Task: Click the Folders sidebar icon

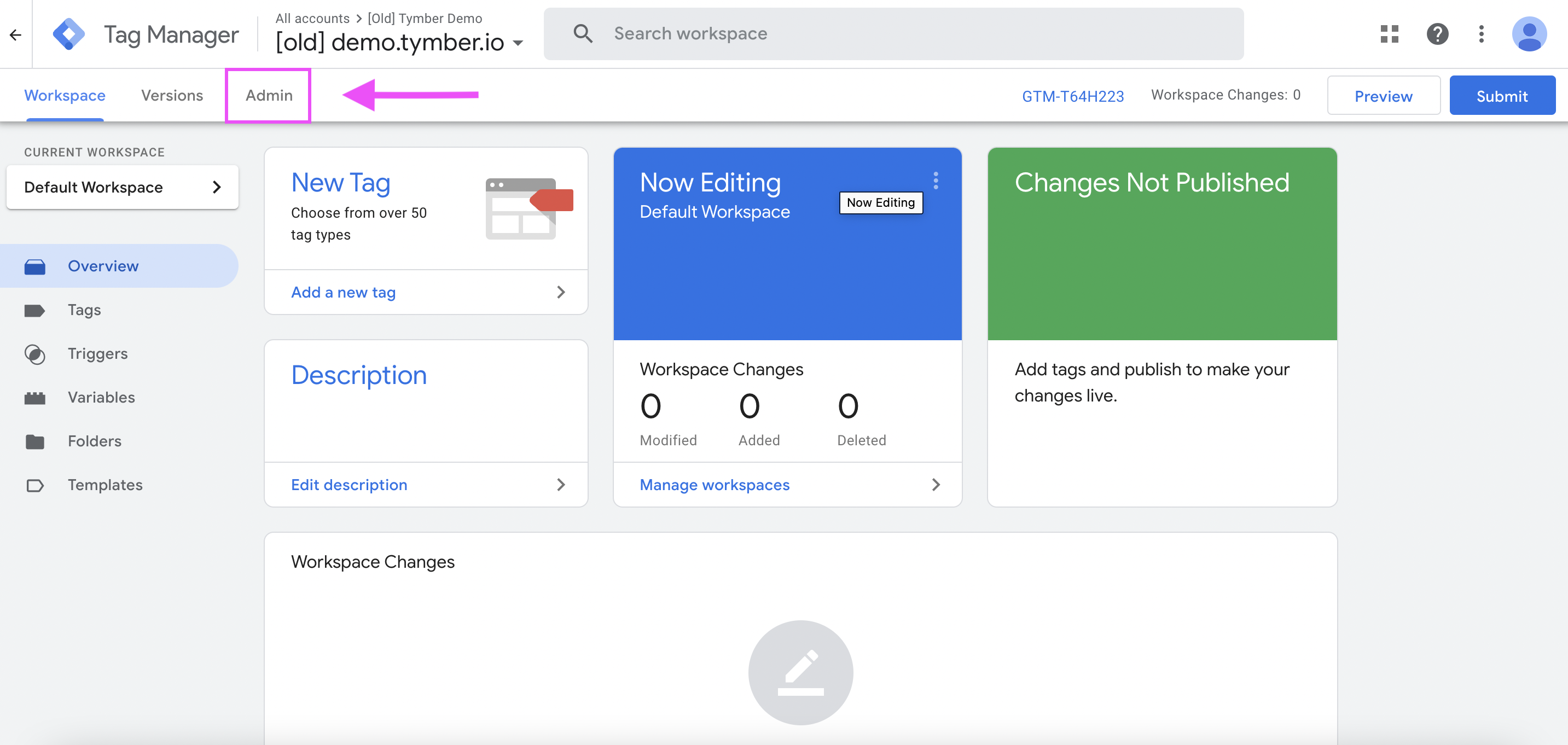Action: click(x=34, y=441)
